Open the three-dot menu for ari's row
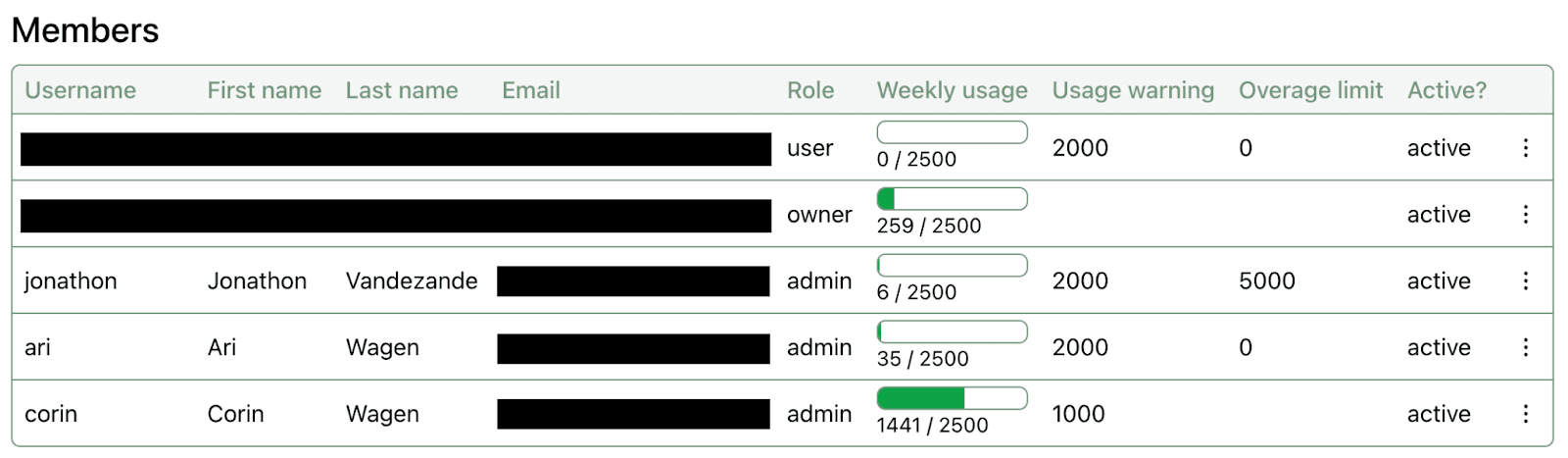1568x458 pixels. point(1525,347)
